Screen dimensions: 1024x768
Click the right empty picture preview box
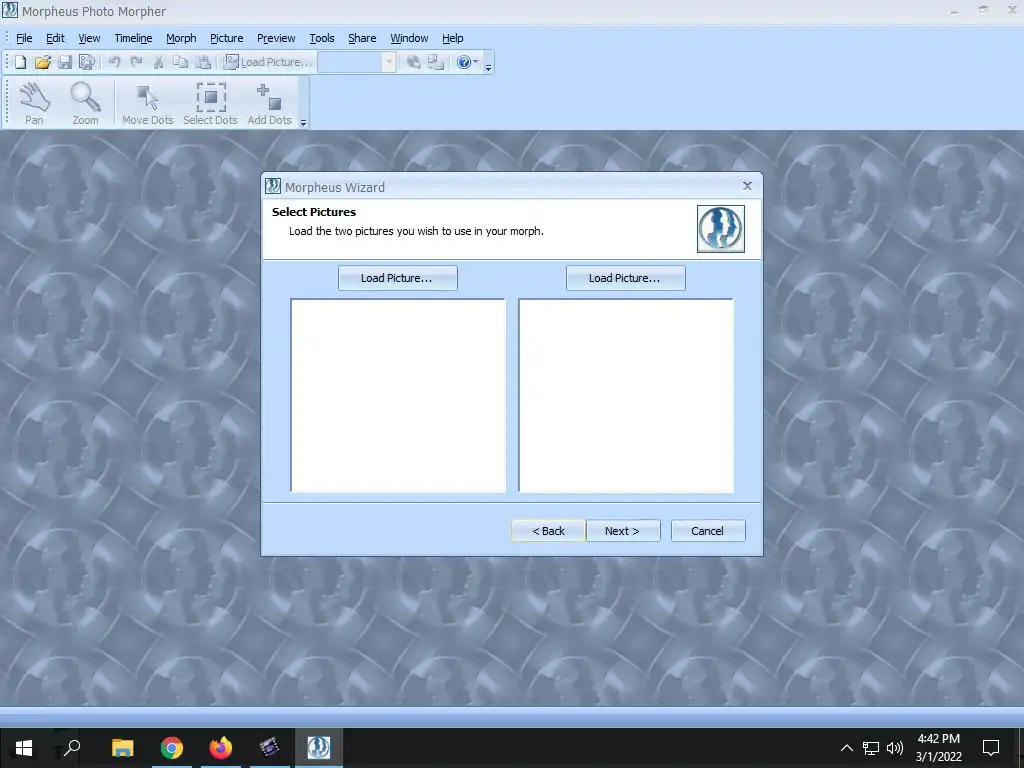626,395
